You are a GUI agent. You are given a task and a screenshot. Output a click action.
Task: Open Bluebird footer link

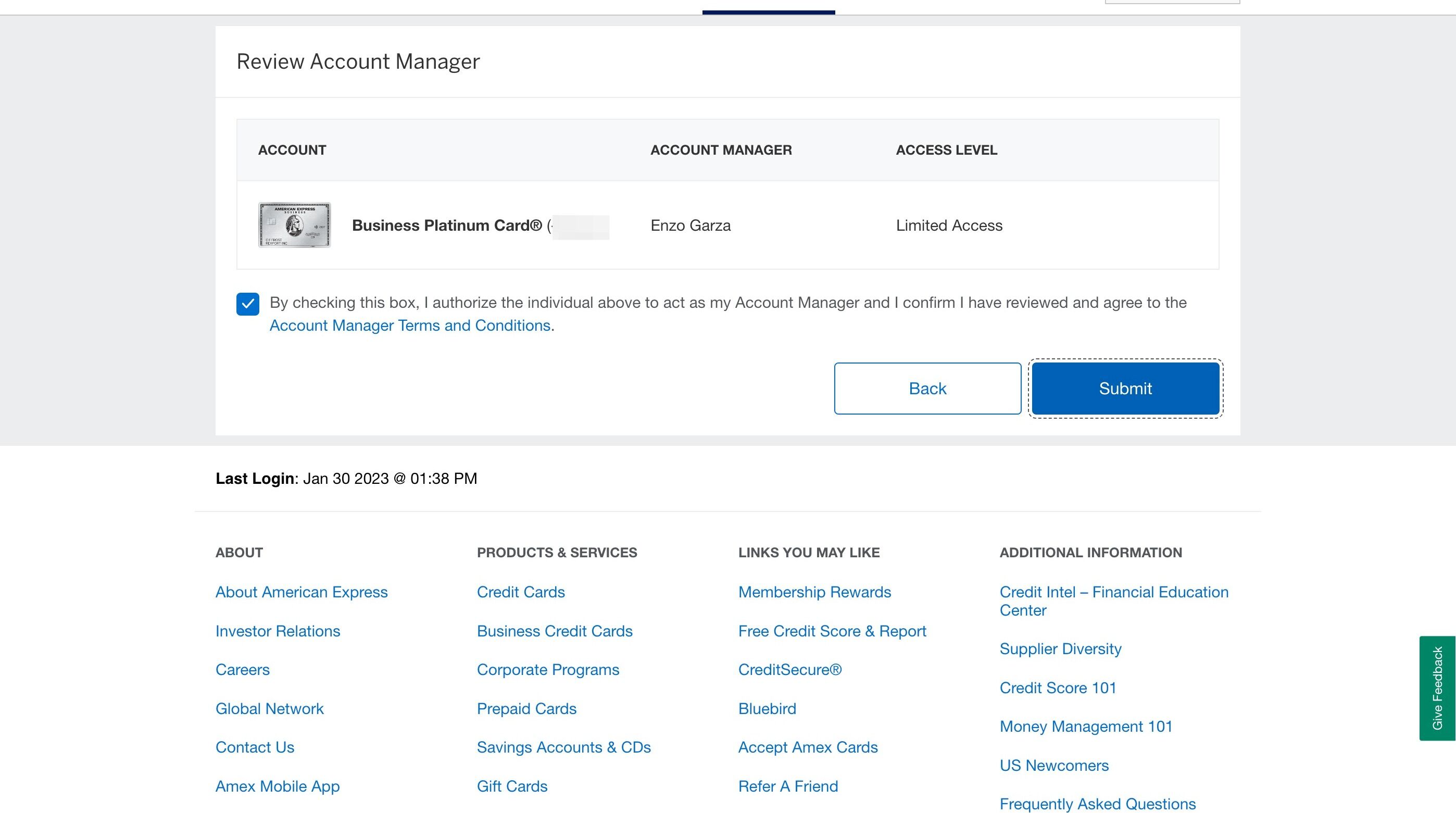point(767,708)
